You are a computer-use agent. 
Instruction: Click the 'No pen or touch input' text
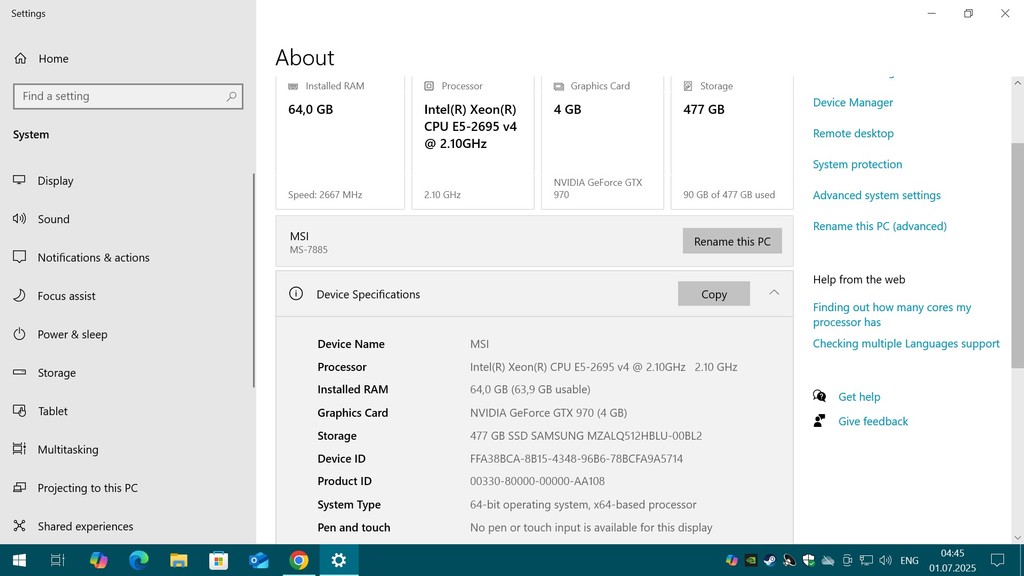click(x=590, y=528)
